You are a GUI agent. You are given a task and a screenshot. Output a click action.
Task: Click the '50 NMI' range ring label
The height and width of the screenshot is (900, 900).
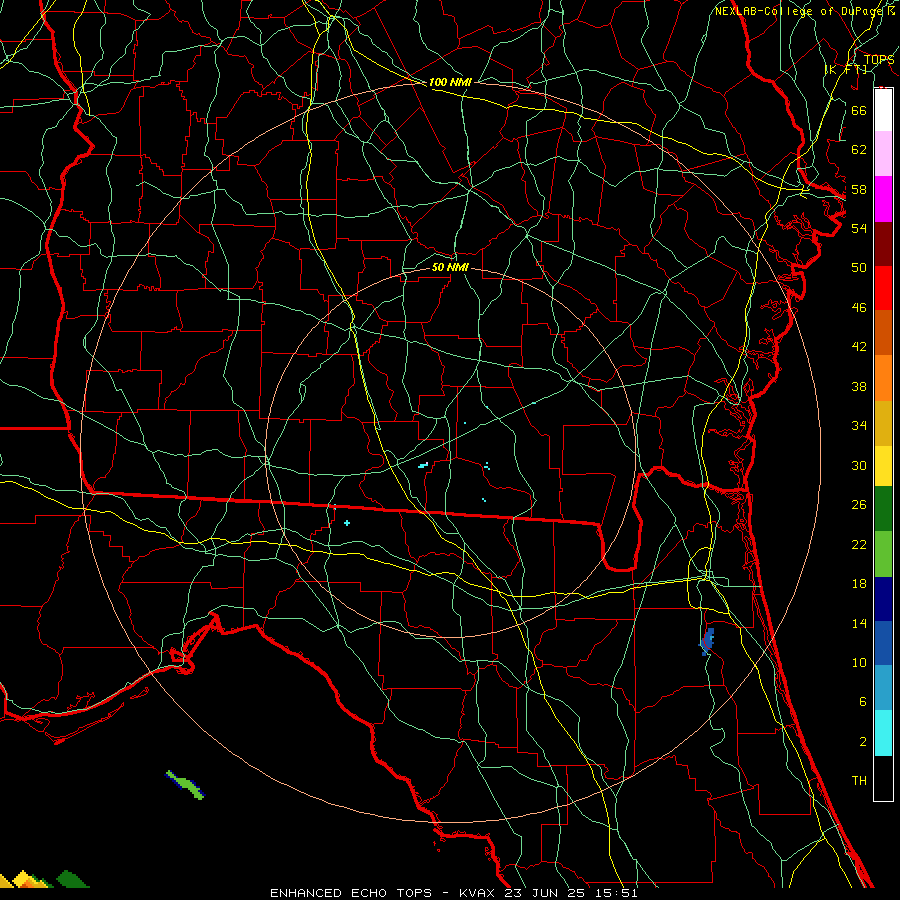pos(450,267)
